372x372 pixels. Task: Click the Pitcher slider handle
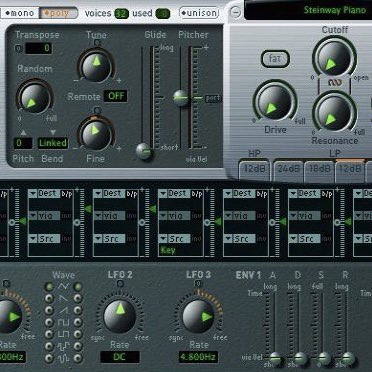(182, 98)
